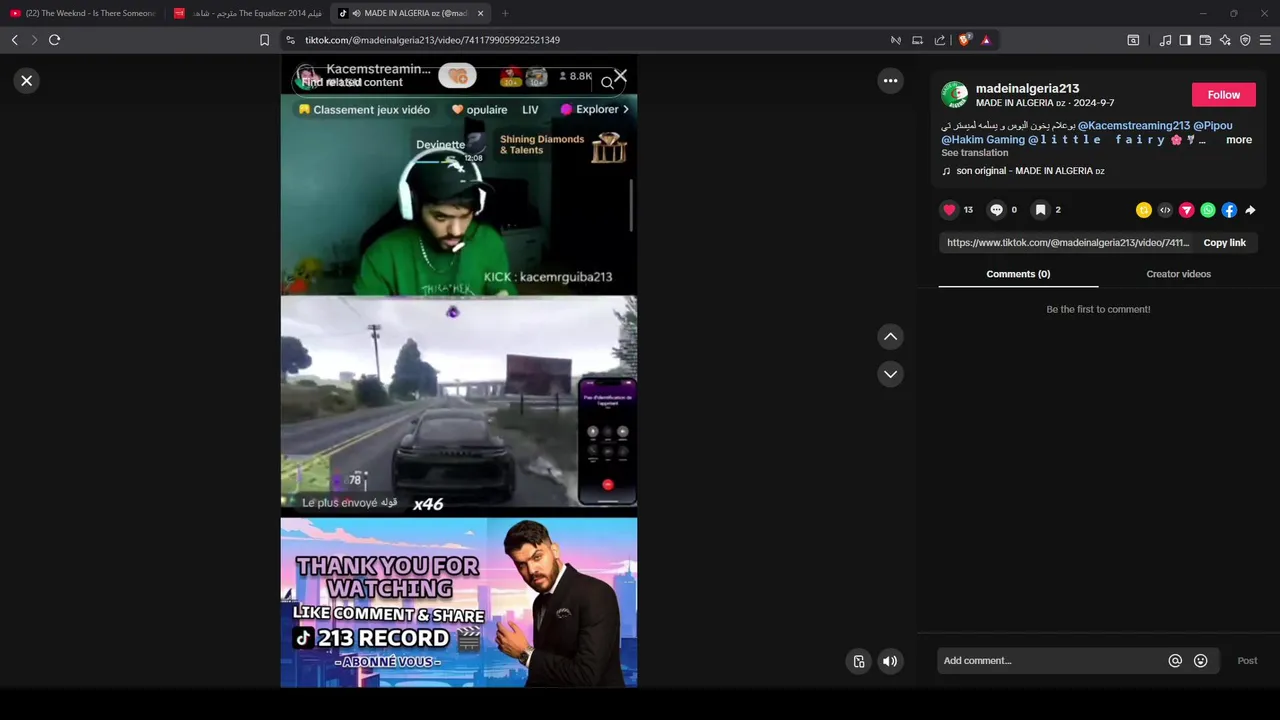The image size is (1280, 720).
Task: Insert a mention with the @ icon
Action: pos(1175,661)
